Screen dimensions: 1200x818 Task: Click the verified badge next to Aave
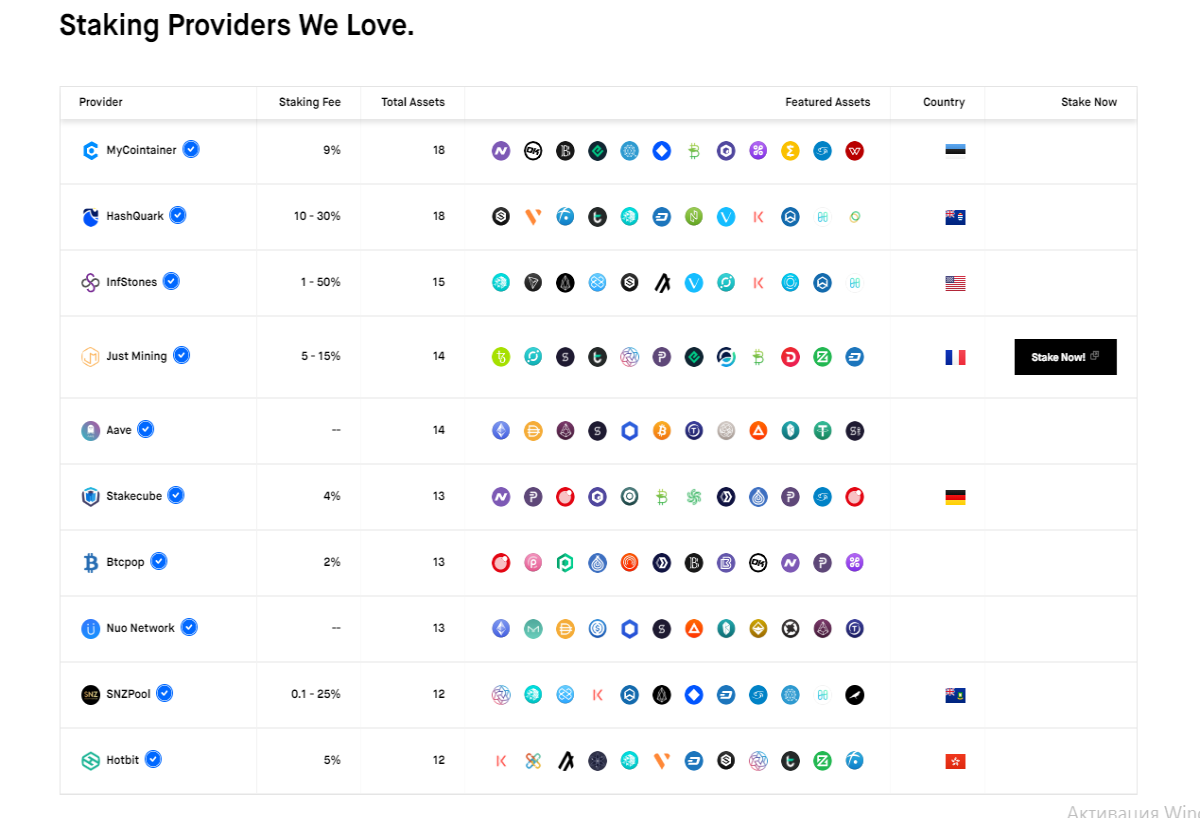[146, 429]
